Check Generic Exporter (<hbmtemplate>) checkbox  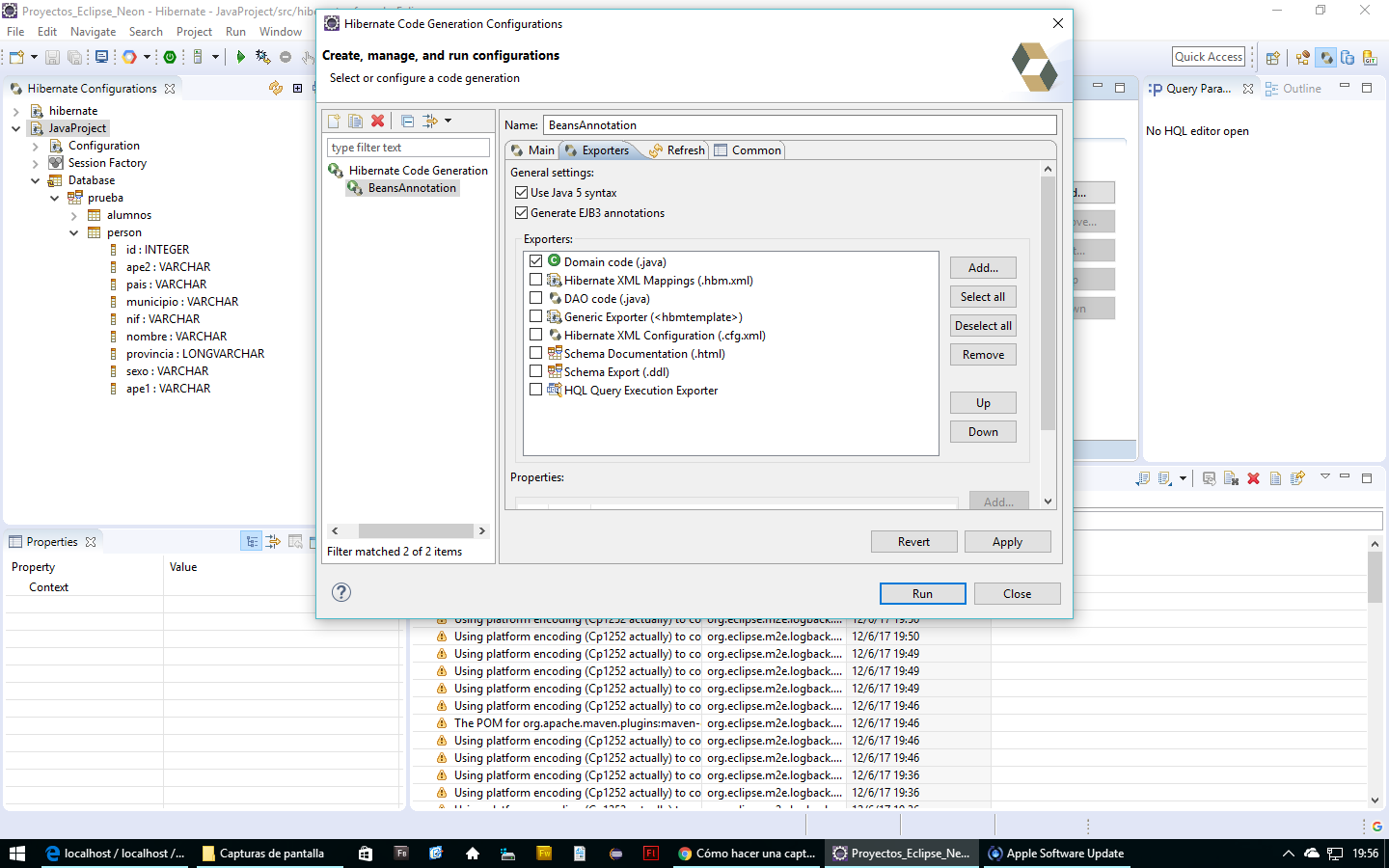click(536, 316)
